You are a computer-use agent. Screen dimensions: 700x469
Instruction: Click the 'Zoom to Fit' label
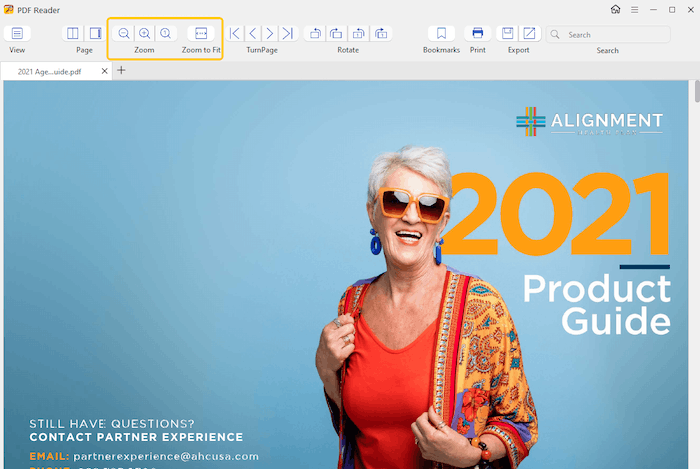[201, 50]
